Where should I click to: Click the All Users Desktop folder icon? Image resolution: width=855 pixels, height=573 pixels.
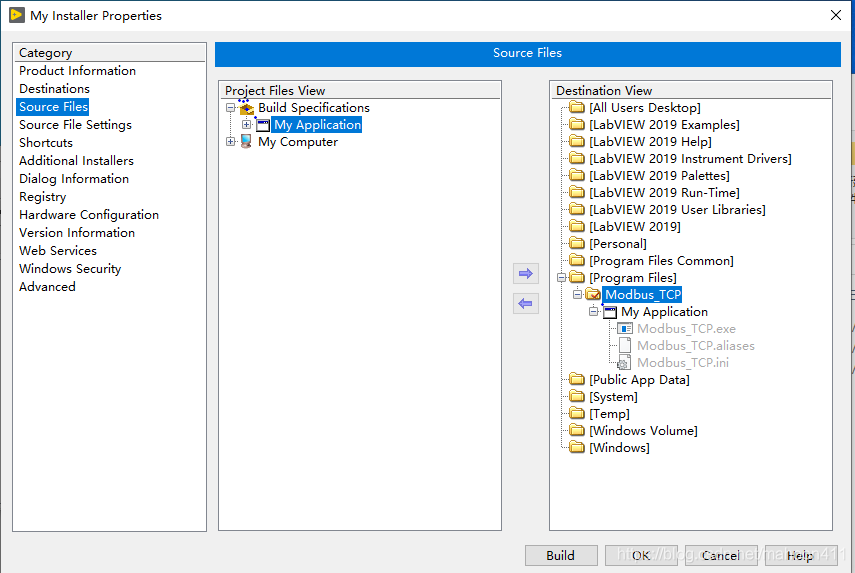(x=577, y=107)
